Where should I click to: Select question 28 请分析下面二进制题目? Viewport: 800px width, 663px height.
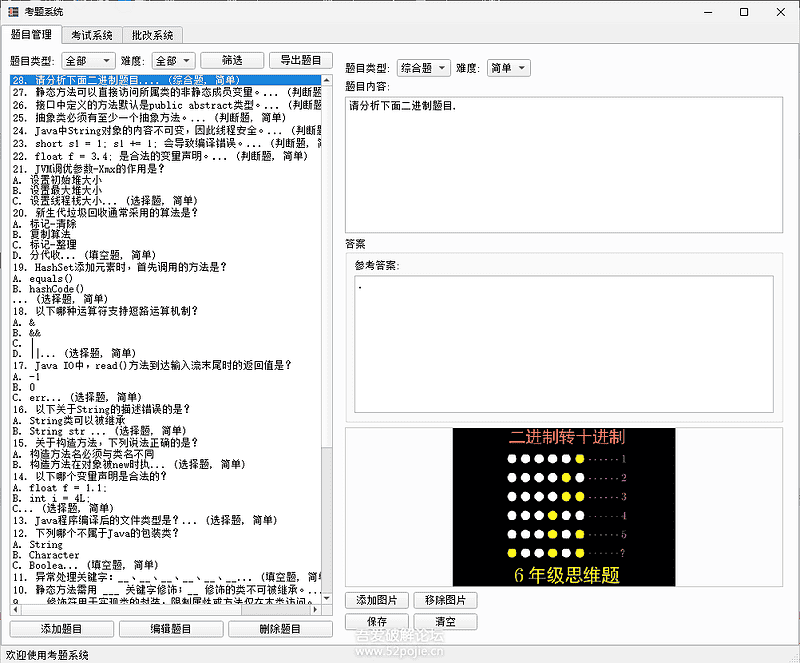tap(166, 80)
